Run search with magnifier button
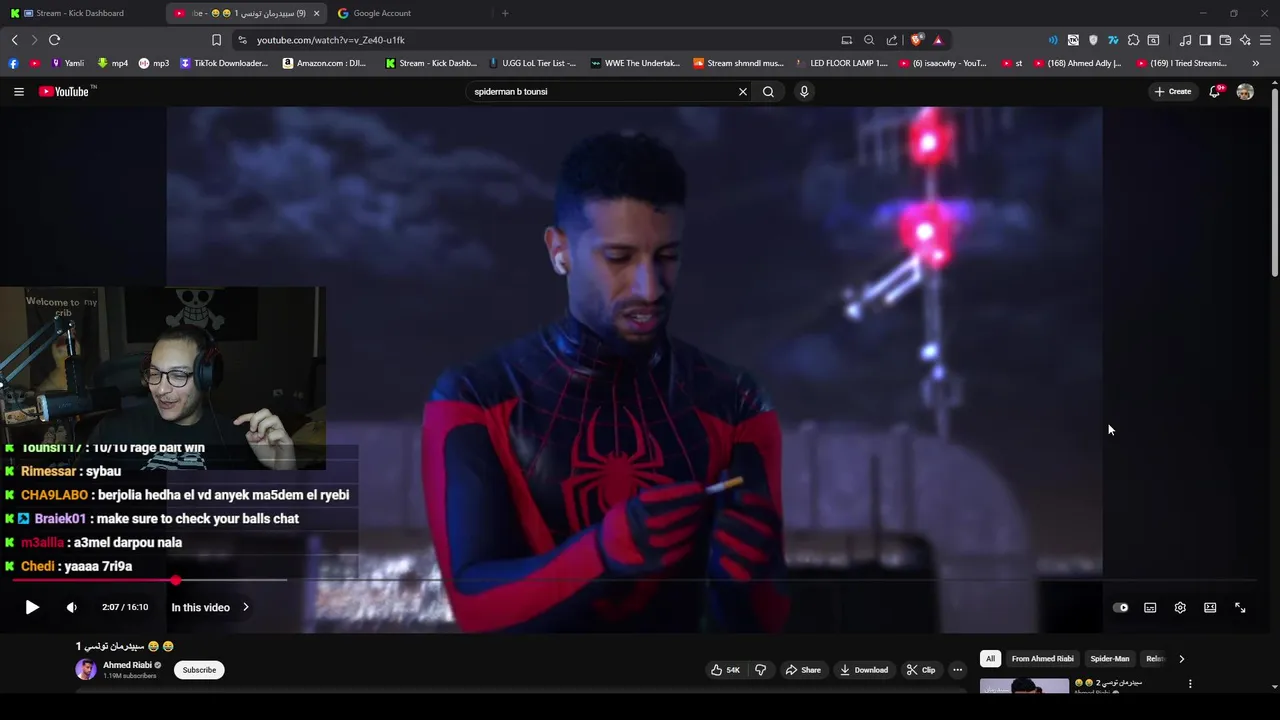The image size is (1280, 720). pos(768,91)
